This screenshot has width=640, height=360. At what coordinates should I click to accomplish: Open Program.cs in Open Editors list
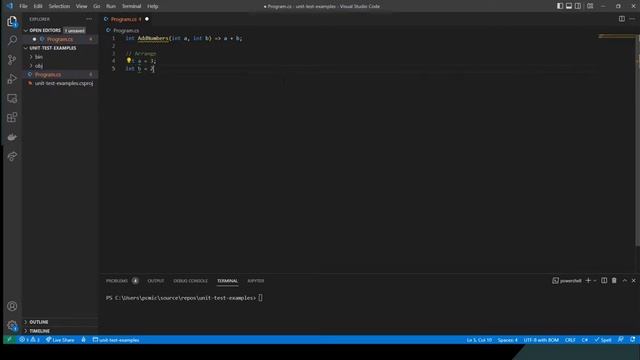[60, 39]
